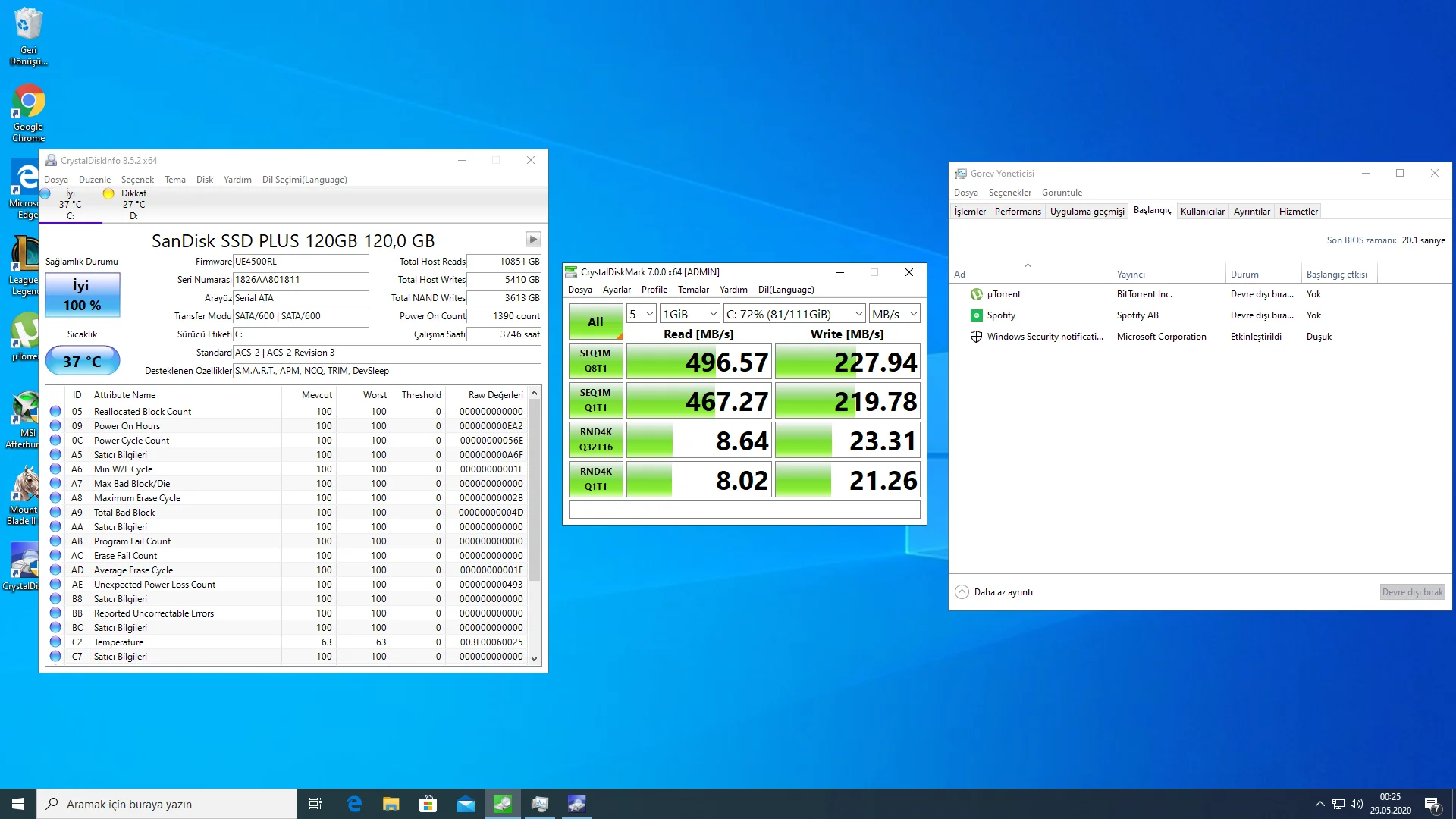Click the Windows Security notification shield icon
Image resolution: width=1456 pixels, height=819 pixels.
pos(976,337)
